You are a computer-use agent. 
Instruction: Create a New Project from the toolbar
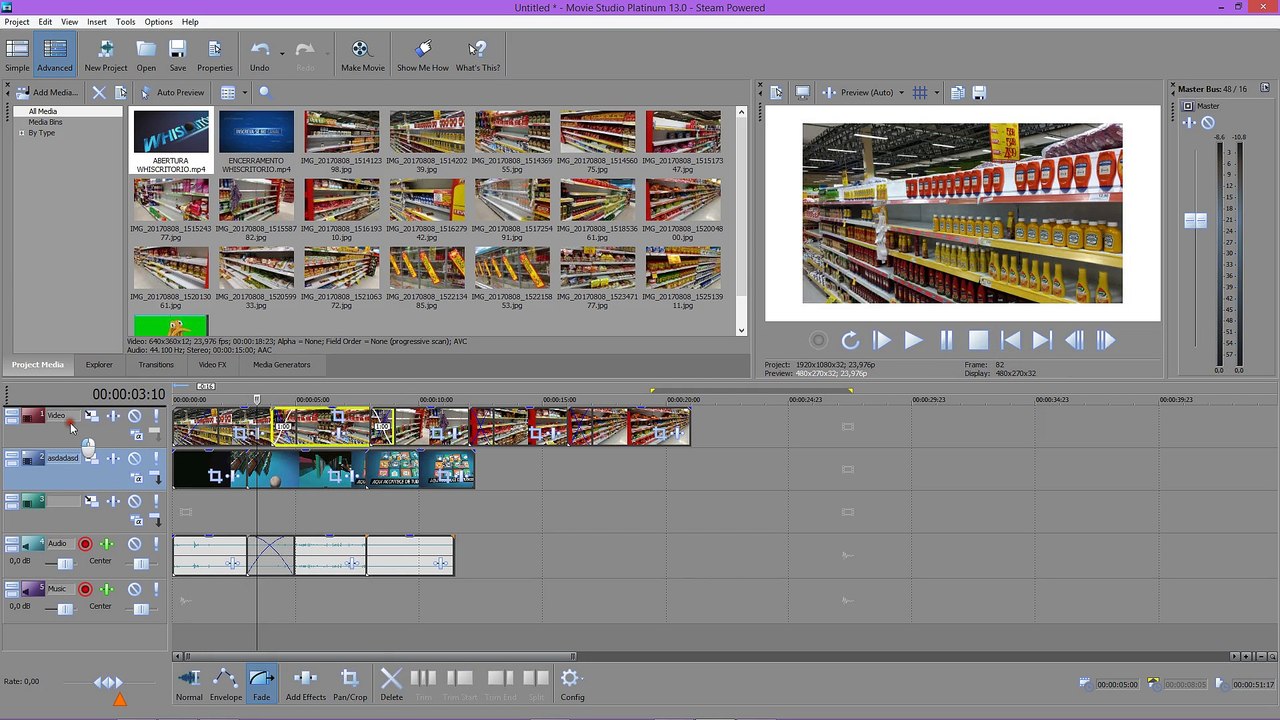click(106, 55)
